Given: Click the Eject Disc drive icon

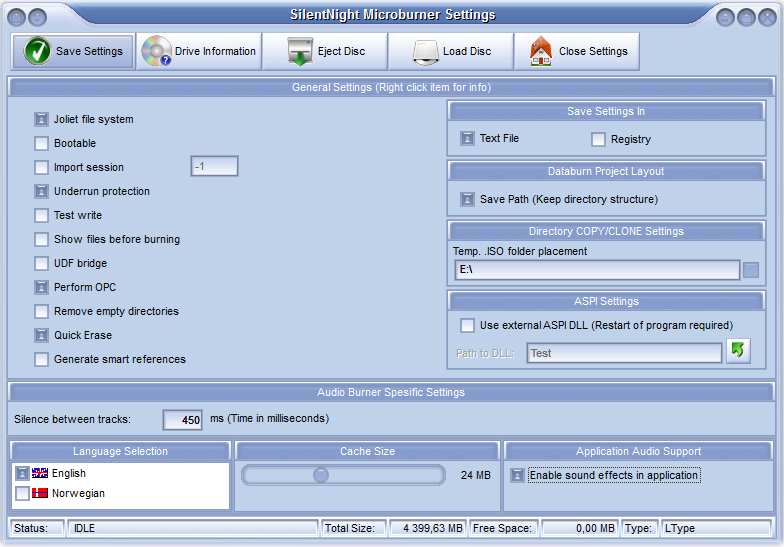Looking at the screenshot, I should [300, 51].
